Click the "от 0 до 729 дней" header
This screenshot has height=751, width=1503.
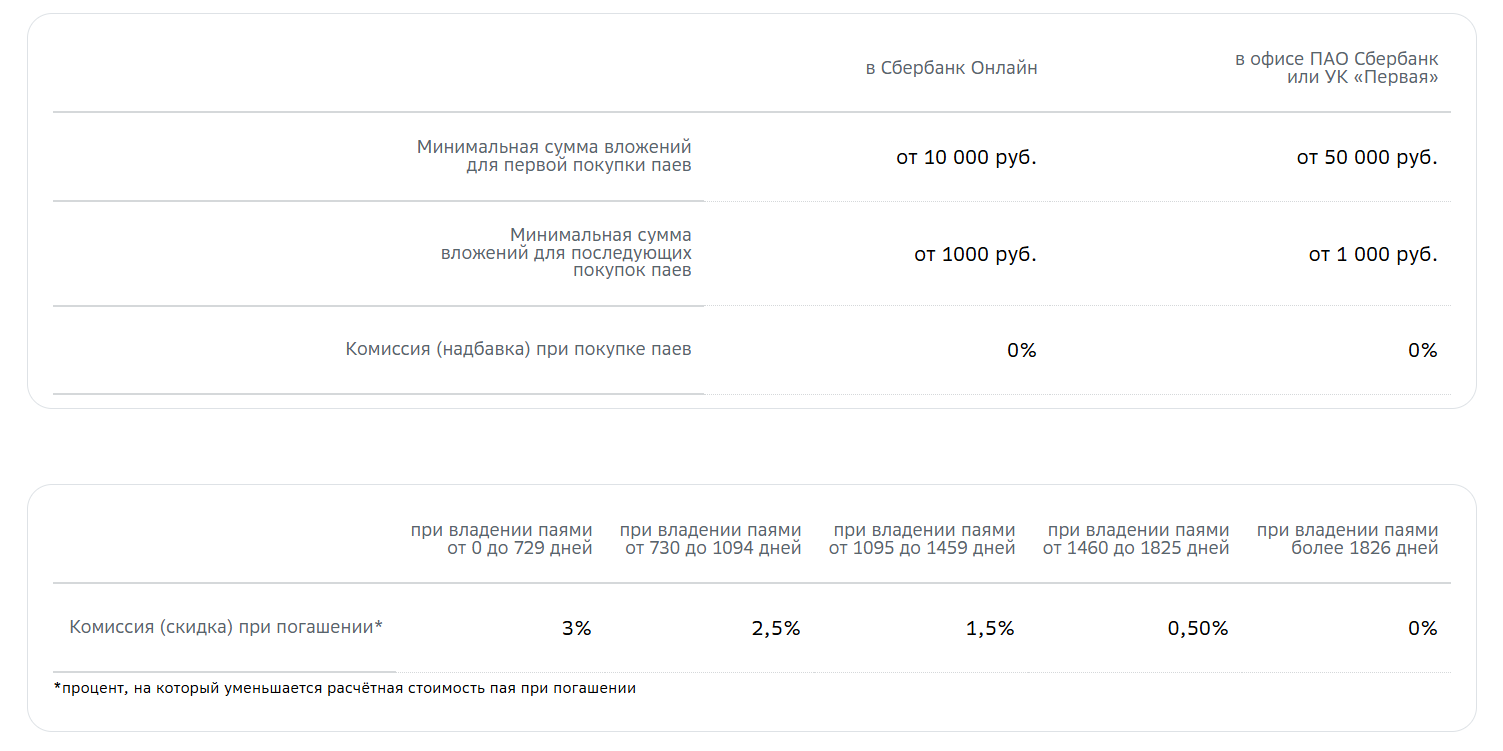[501, 539]
